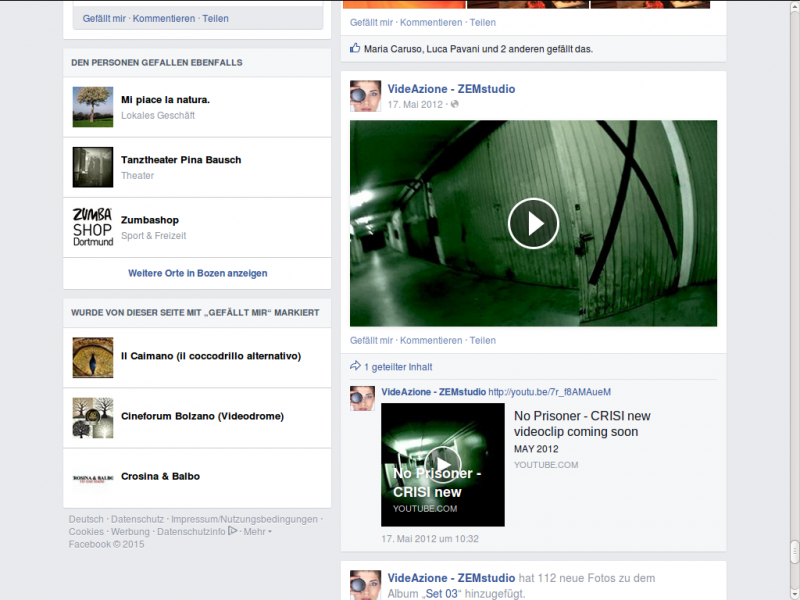Screen dimensions: 800x600
Task: Open VideAzione profile picture on video post
Action: coord(364,96)
